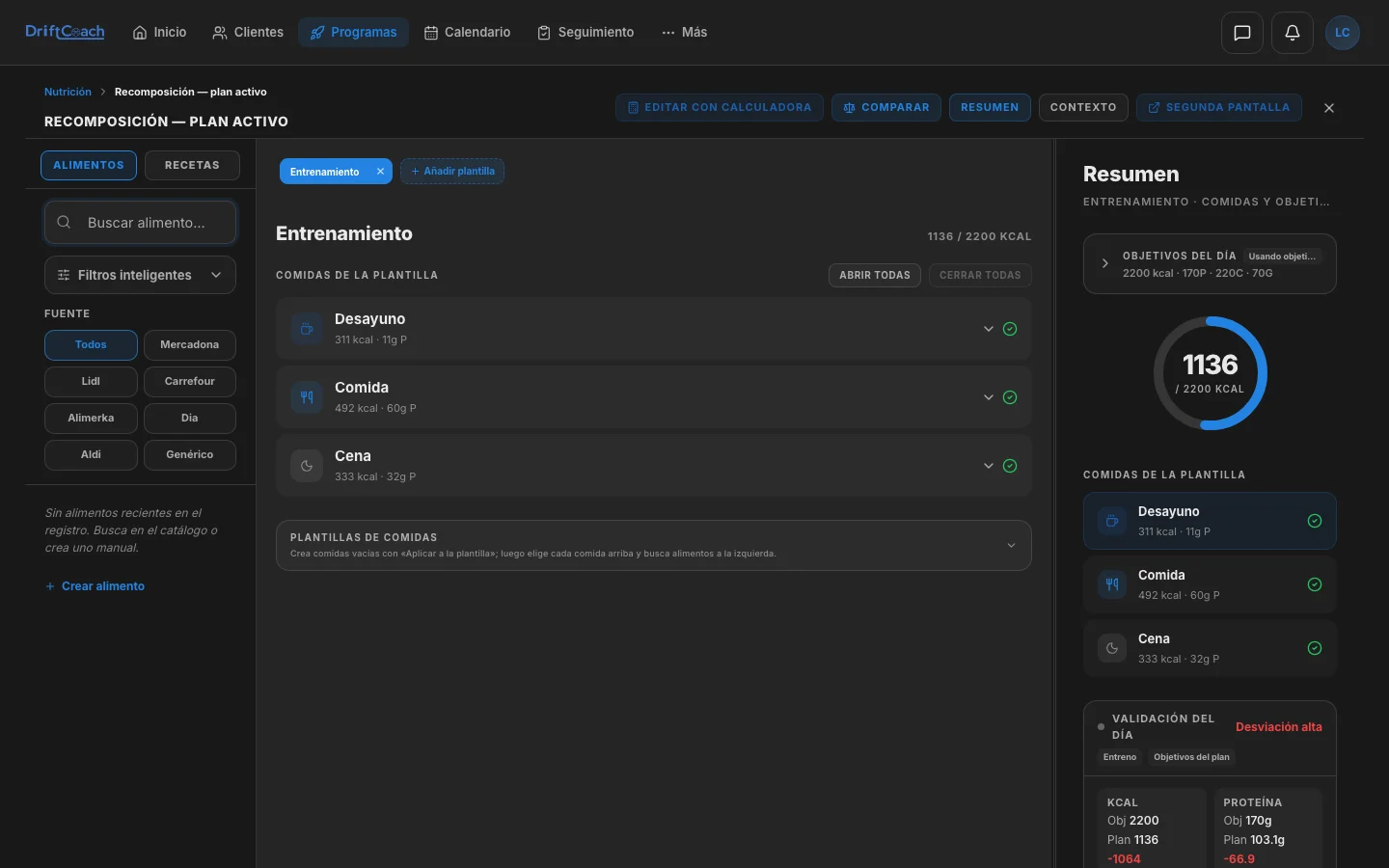The height and width of the screenshot is (868, 1389).
Task: Click the Nutrición breadcrumb link
Action: (68, 93)
